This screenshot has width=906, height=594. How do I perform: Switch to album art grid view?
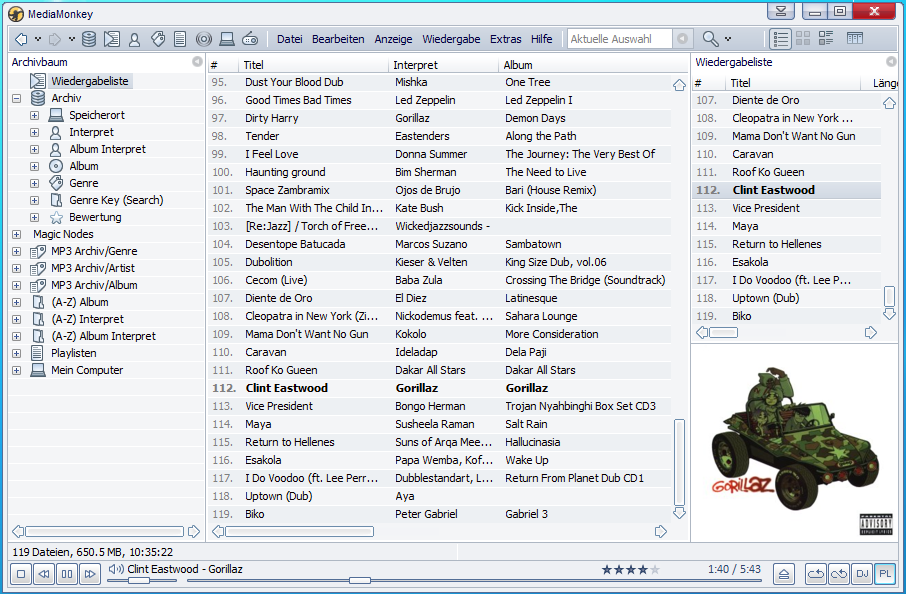(x=803, y=39)
